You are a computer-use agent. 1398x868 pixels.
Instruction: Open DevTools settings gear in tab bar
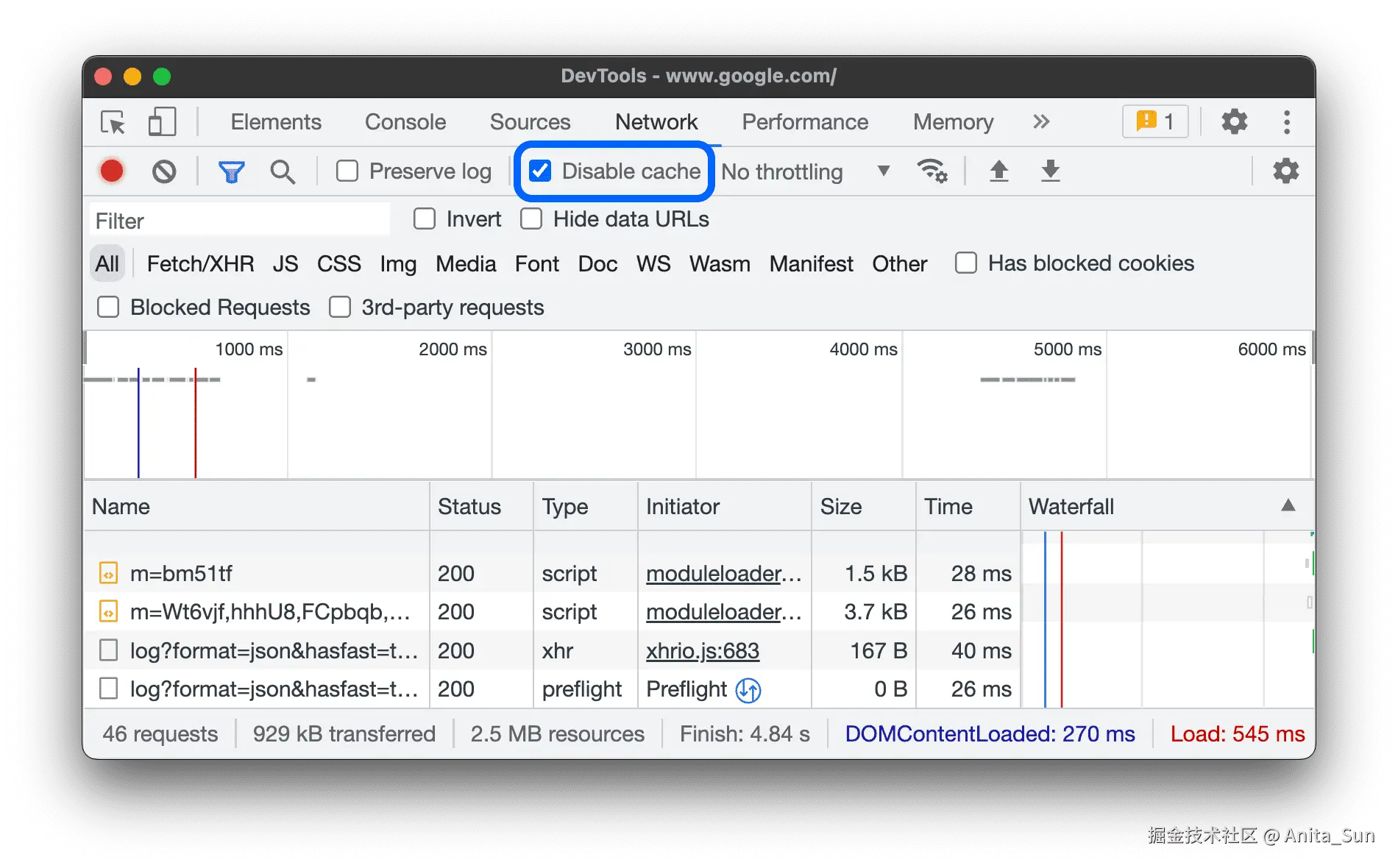point(1235,121)
